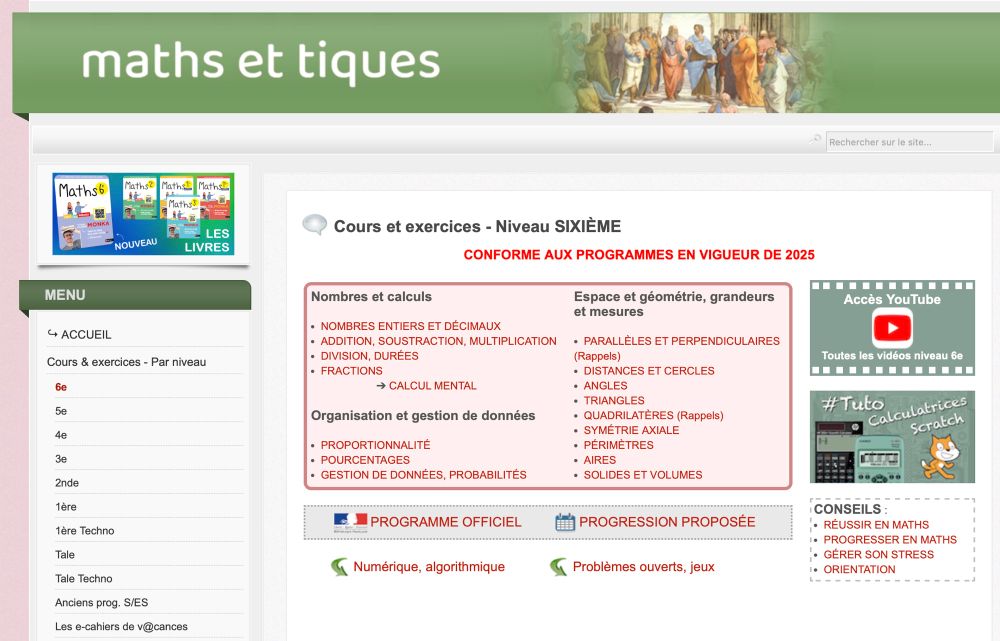Open Numérique, algorithmique section
Viewport: 1000px width, 641px height.
coord(429,566)
